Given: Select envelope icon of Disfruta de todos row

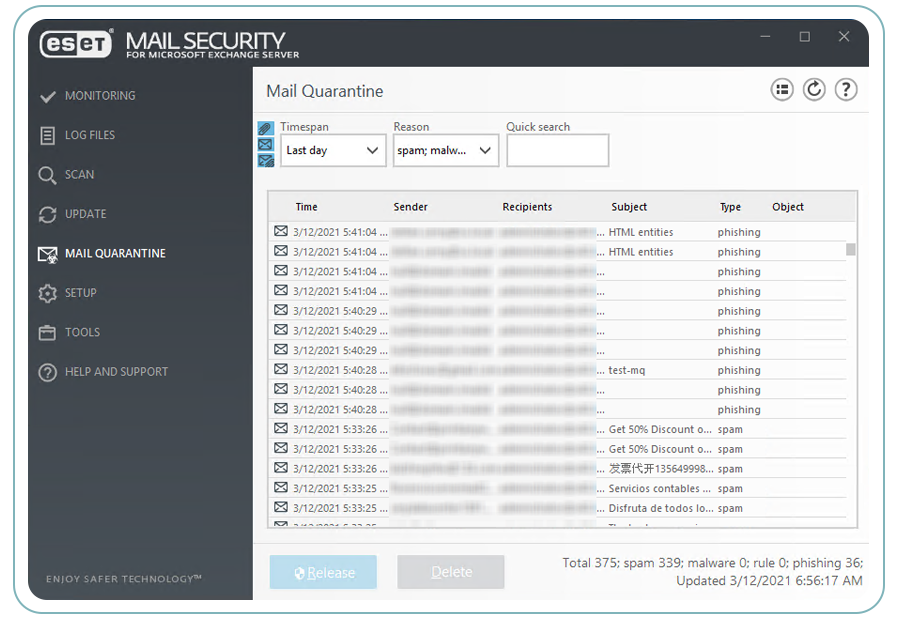Looking at the screenshot, I should pos(280,507).
